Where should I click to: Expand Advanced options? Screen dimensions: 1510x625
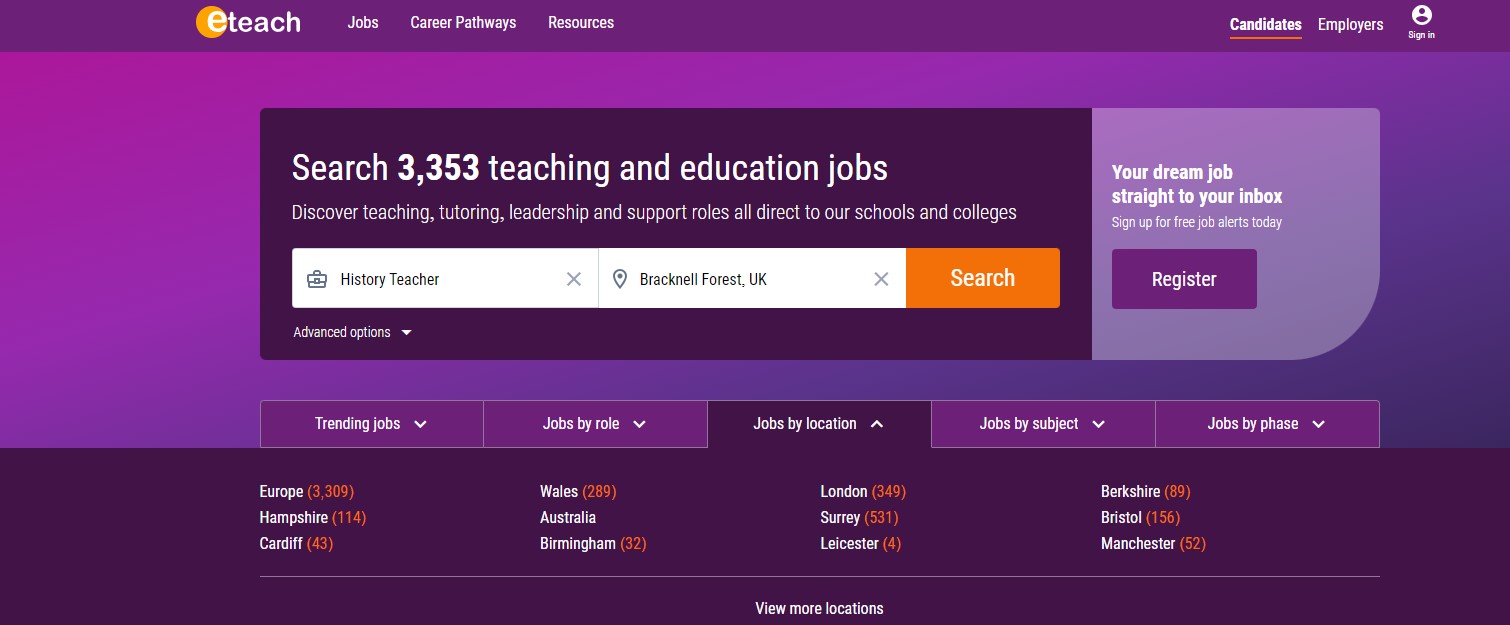tap(352, 332)
